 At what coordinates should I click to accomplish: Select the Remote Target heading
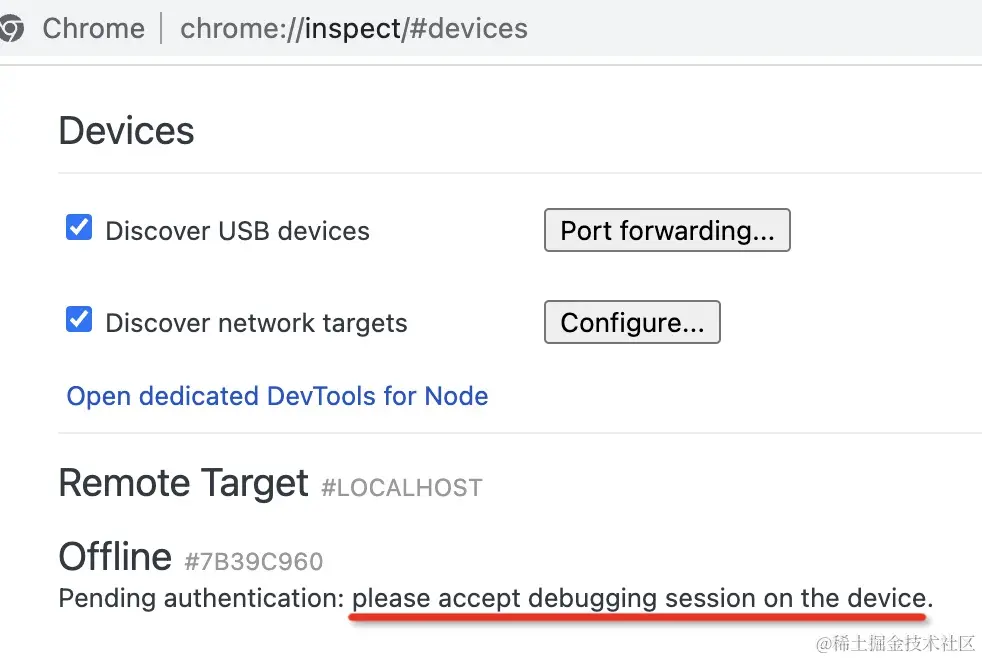183,483
